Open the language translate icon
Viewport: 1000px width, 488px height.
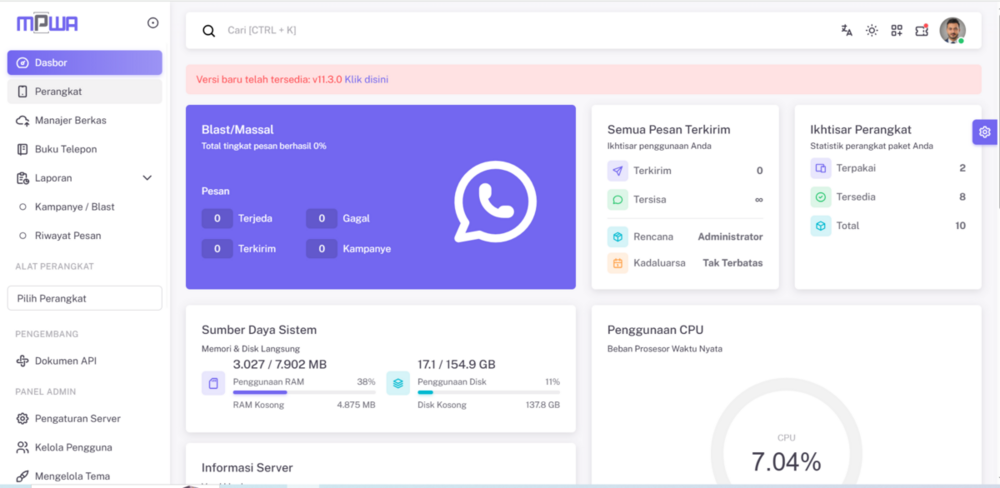click(x=847, y=30)
